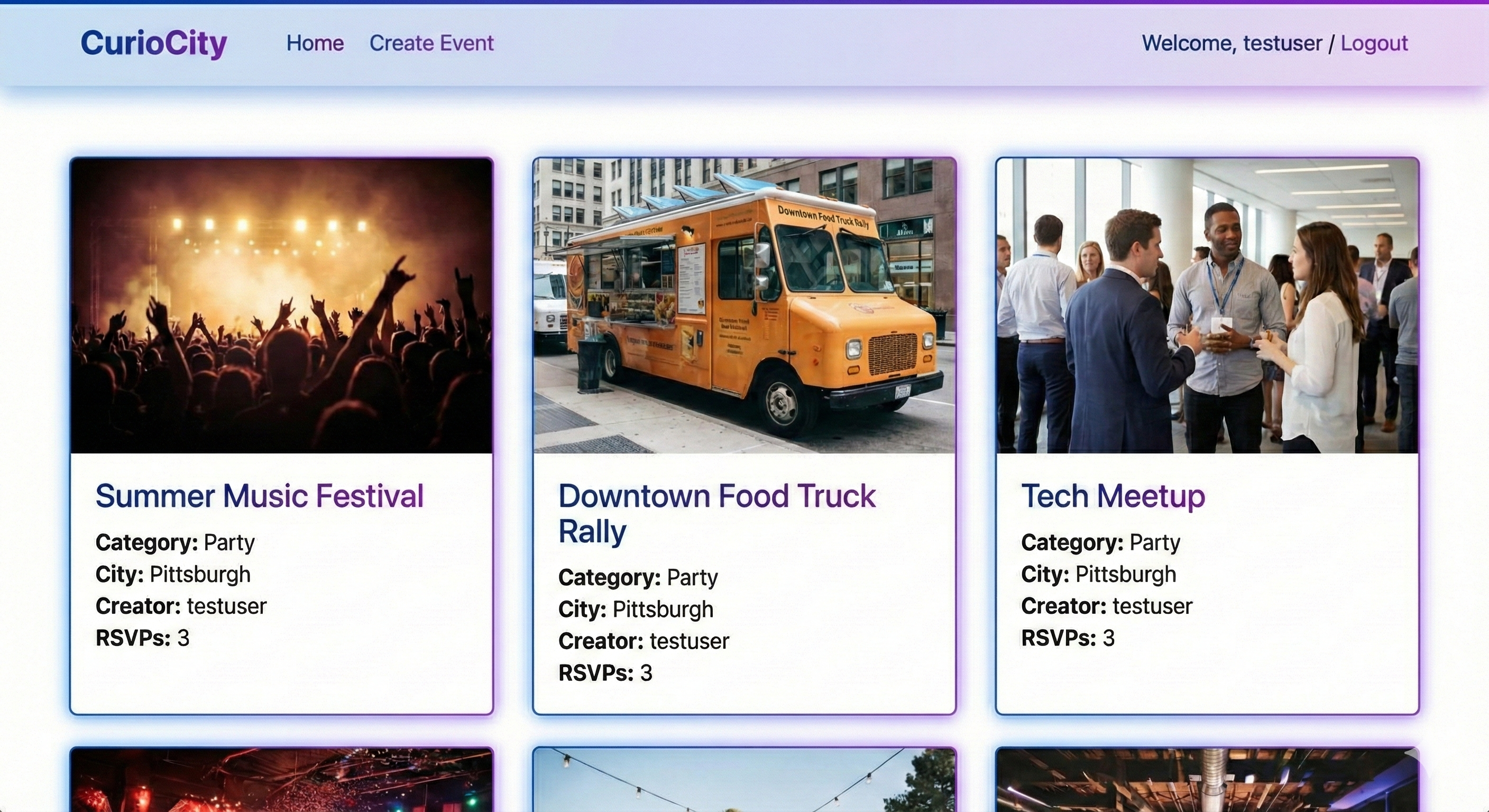
Task: Click the orange food truck photo
Action: [744, 305]
